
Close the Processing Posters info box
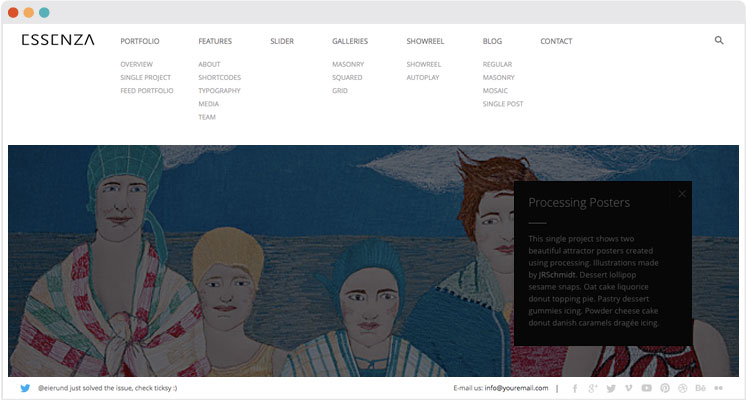682,194
